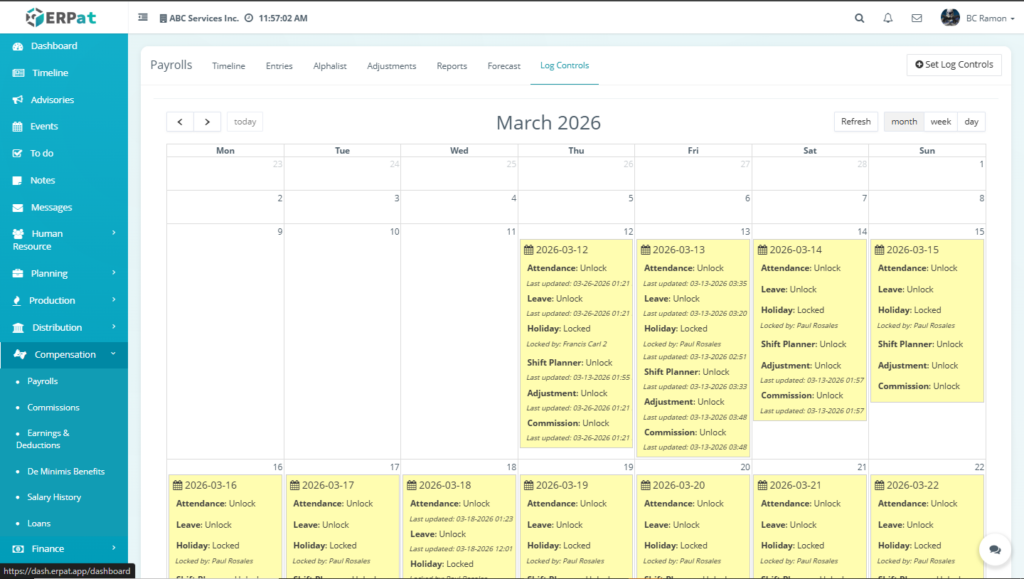The height and width of the screenshot is (579, 1024).
Task: Switch to the Timeline payroll tab
Action: [x=229, y=66]
